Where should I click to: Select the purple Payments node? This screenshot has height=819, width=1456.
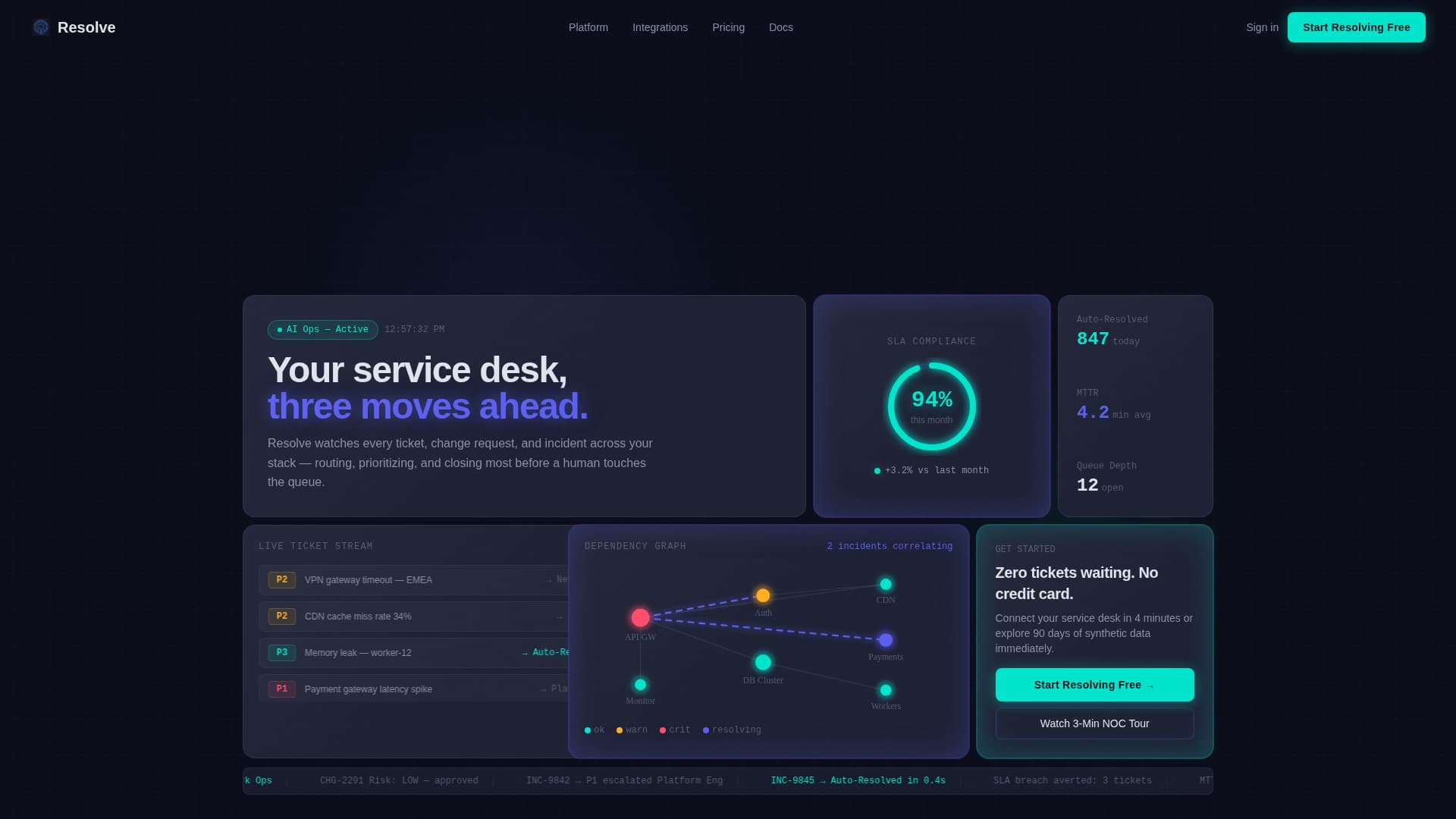(x=886, y=640)
